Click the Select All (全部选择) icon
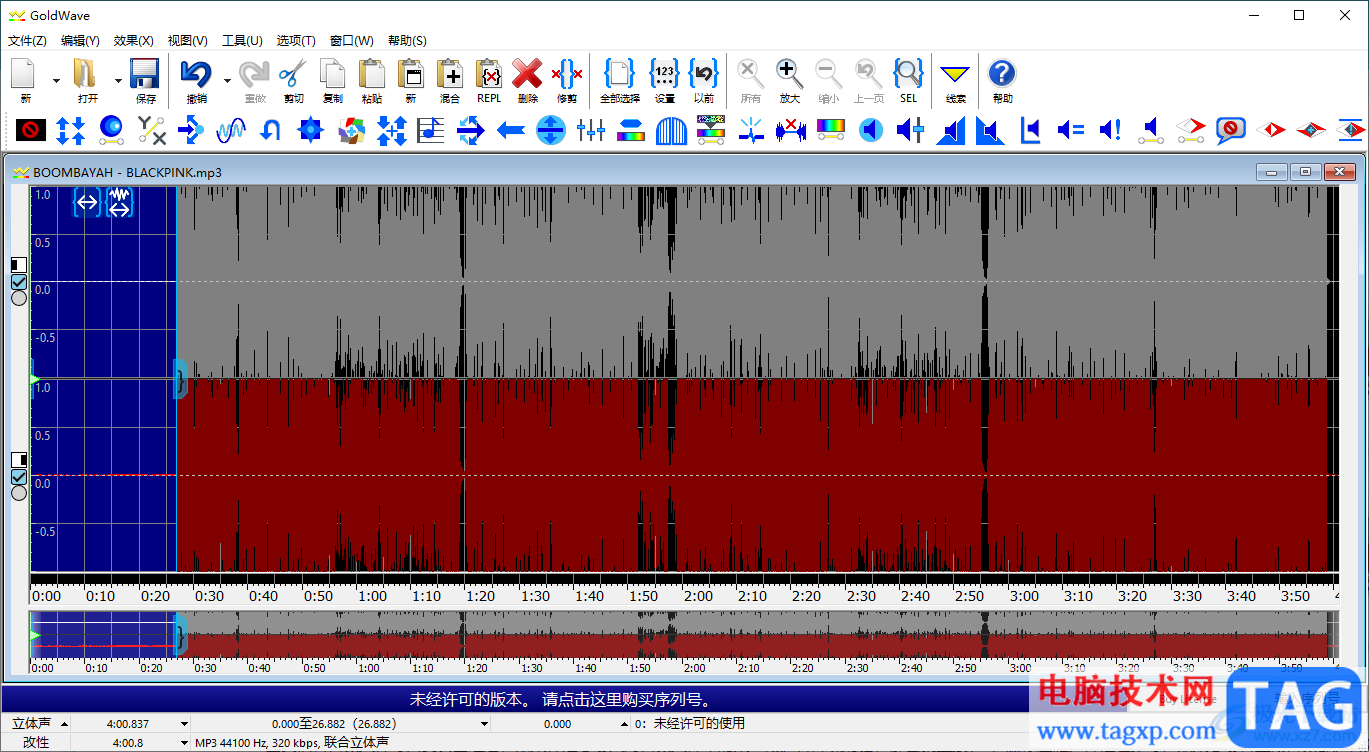This screenshot has width=1369, height=752. point(619,75)
